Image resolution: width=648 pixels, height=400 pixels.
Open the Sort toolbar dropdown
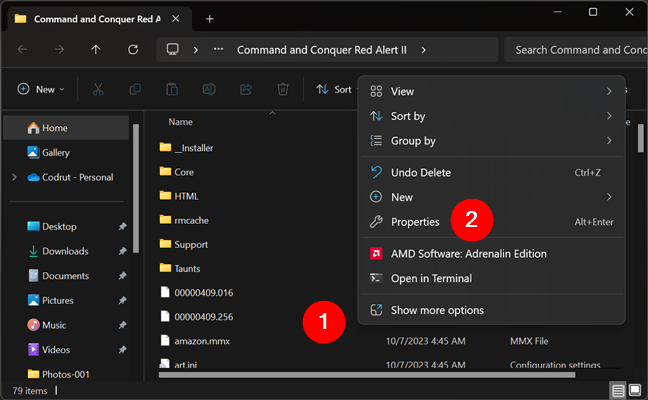tap(334, 89)
